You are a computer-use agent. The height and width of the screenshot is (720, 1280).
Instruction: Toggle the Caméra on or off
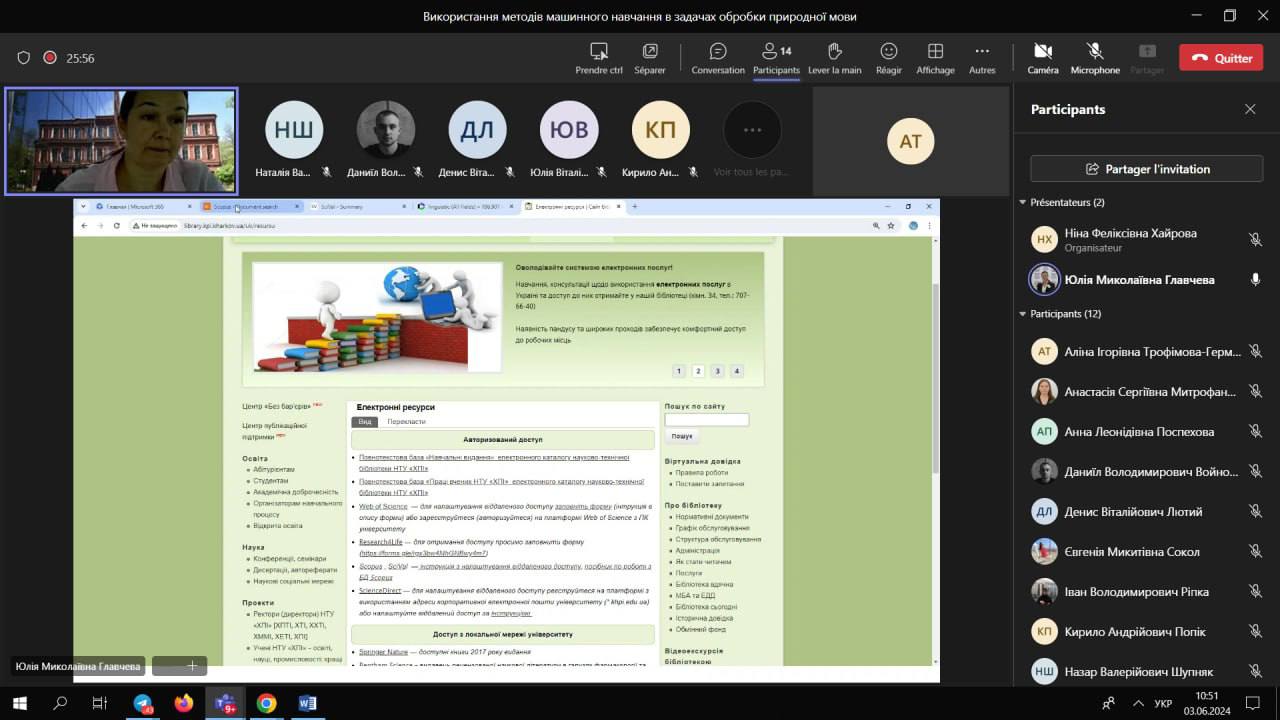(x=1042, y=52)
